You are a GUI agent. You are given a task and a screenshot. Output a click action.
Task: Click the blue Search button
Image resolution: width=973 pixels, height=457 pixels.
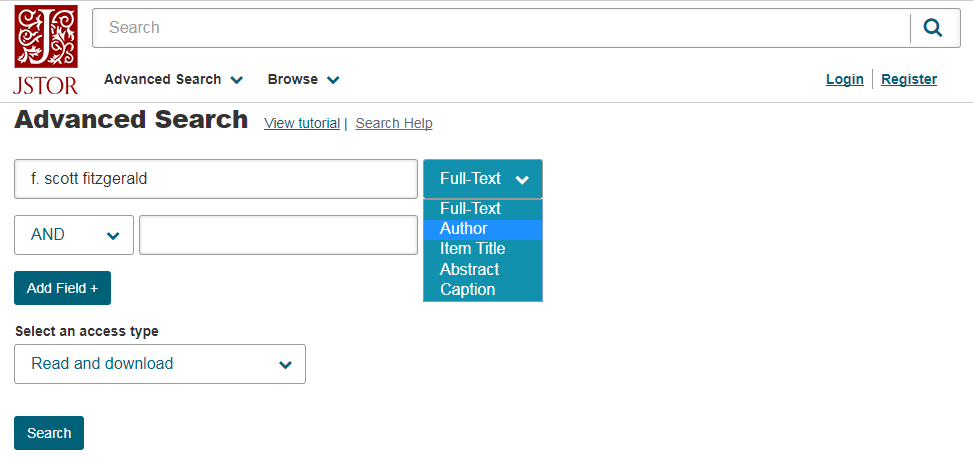click(49, 433)
